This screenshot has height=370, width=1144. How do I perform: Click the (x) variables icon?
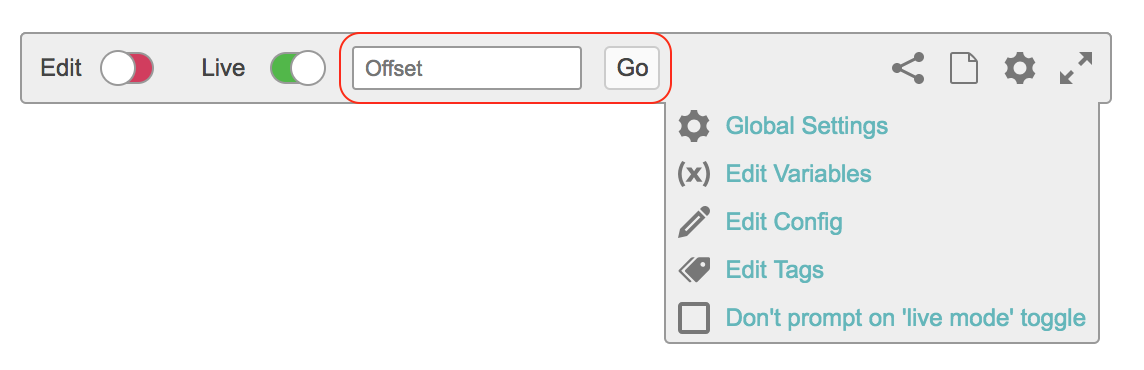pyautogui.click(x=693, y=174)
